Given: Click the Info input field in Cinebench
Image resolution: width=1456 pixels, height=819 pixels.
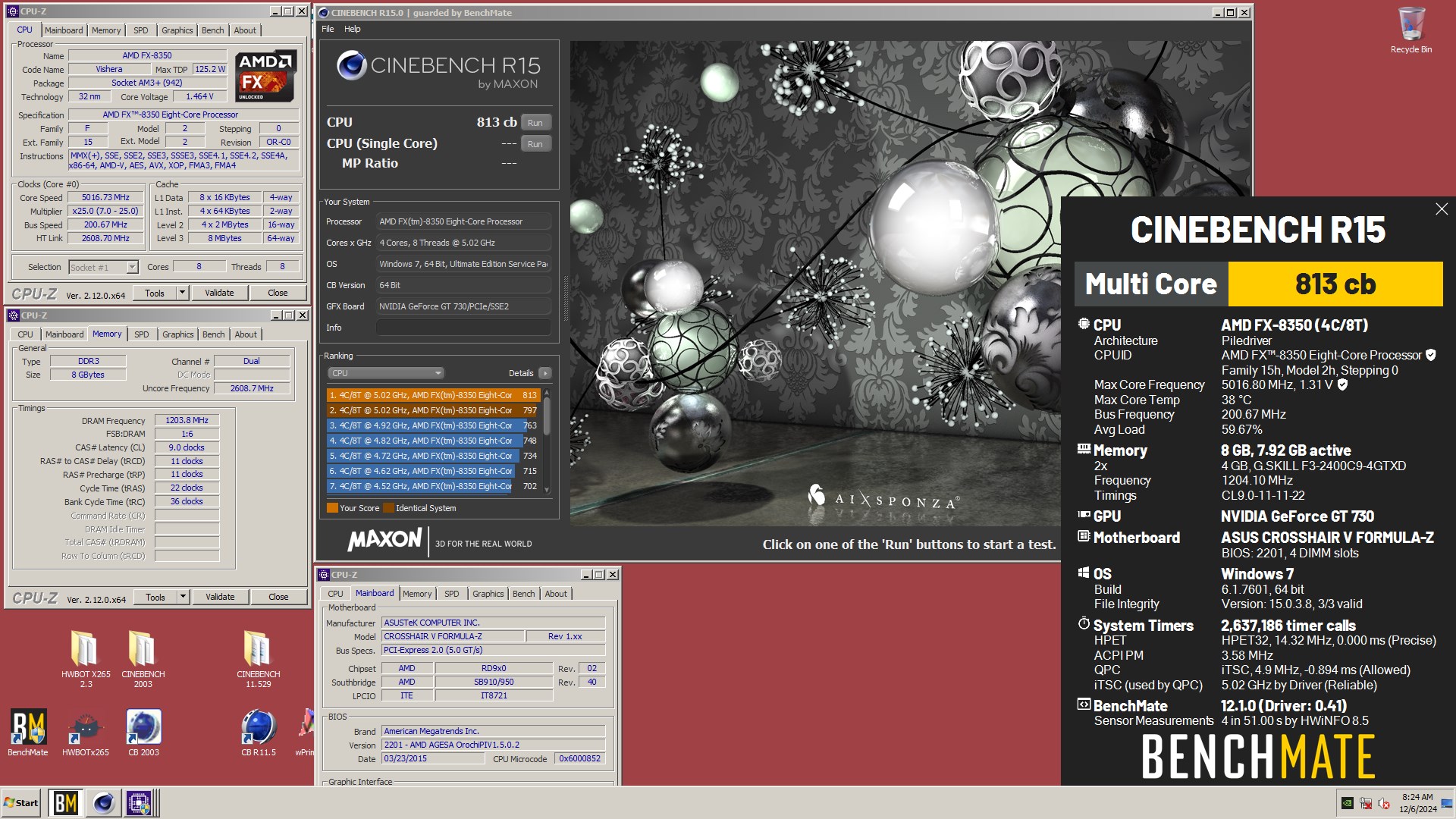Looking at the screenshot, I should 463,328.
